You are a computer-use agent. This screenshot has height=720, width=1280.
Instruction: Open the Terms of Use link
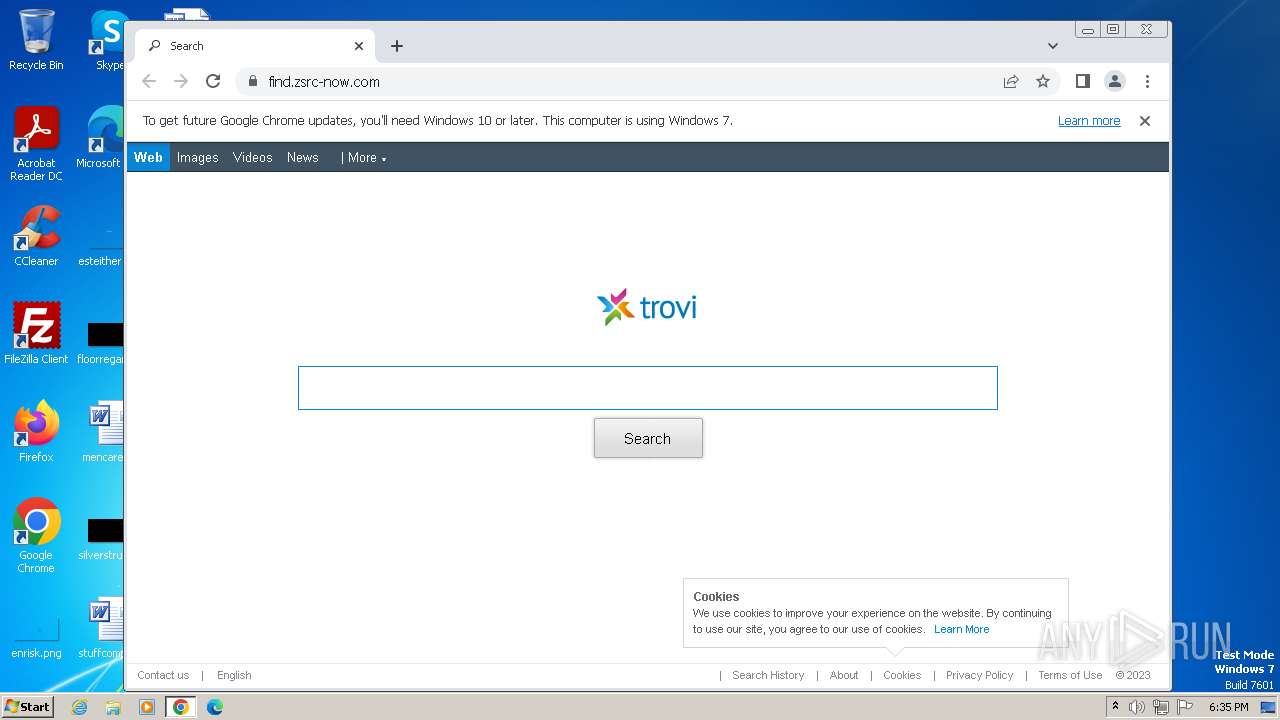(x=1070, y=675)
